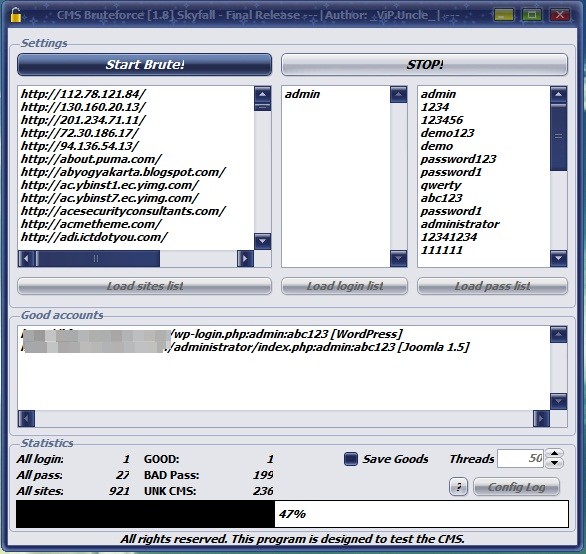This screenshot has width=586, height=554.
Task: Select password 12341234
Action: (x=449, y=237)
